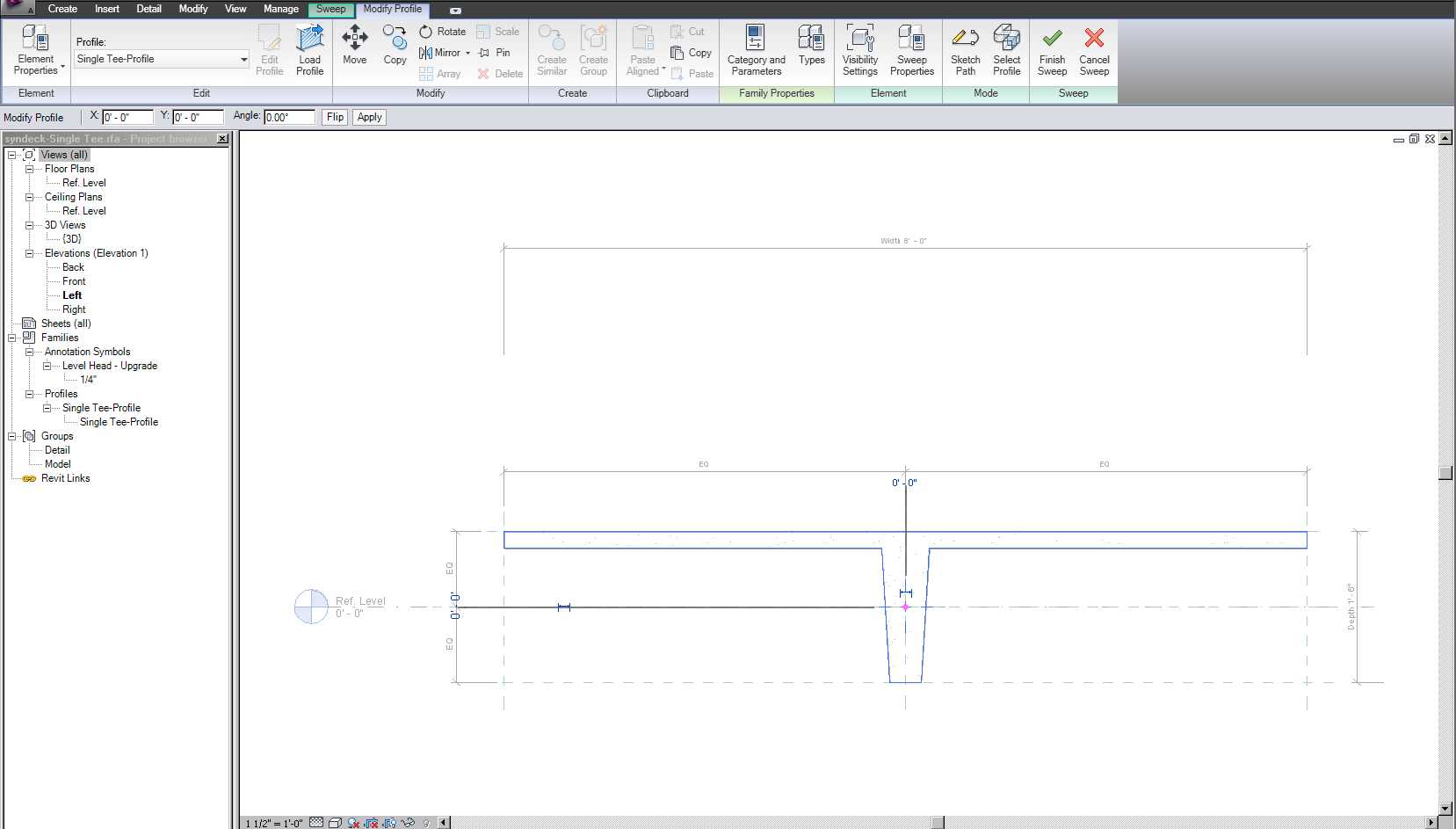Open Ref. Level under Floor Plans

point(83,183)
